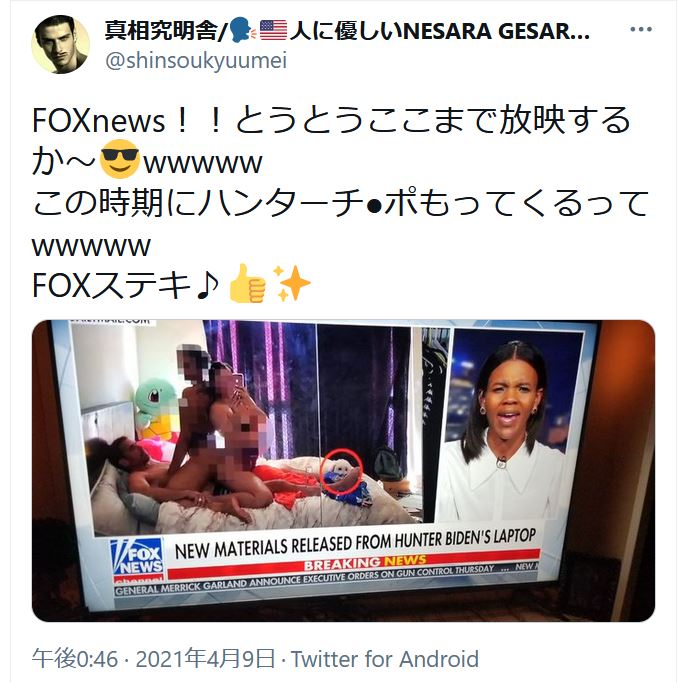Open the author's profile avatar
This screenshot has height=683, width=678.
[x=61, y=44]
